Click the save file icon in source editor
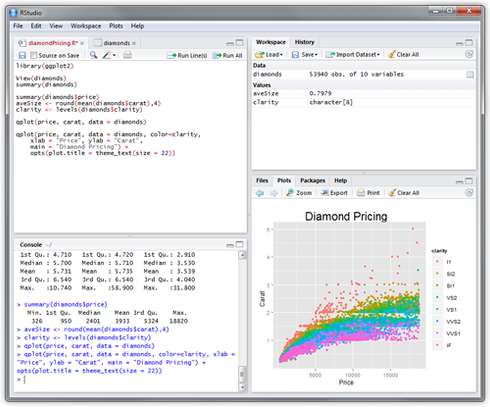 click(x=22, y=55)
